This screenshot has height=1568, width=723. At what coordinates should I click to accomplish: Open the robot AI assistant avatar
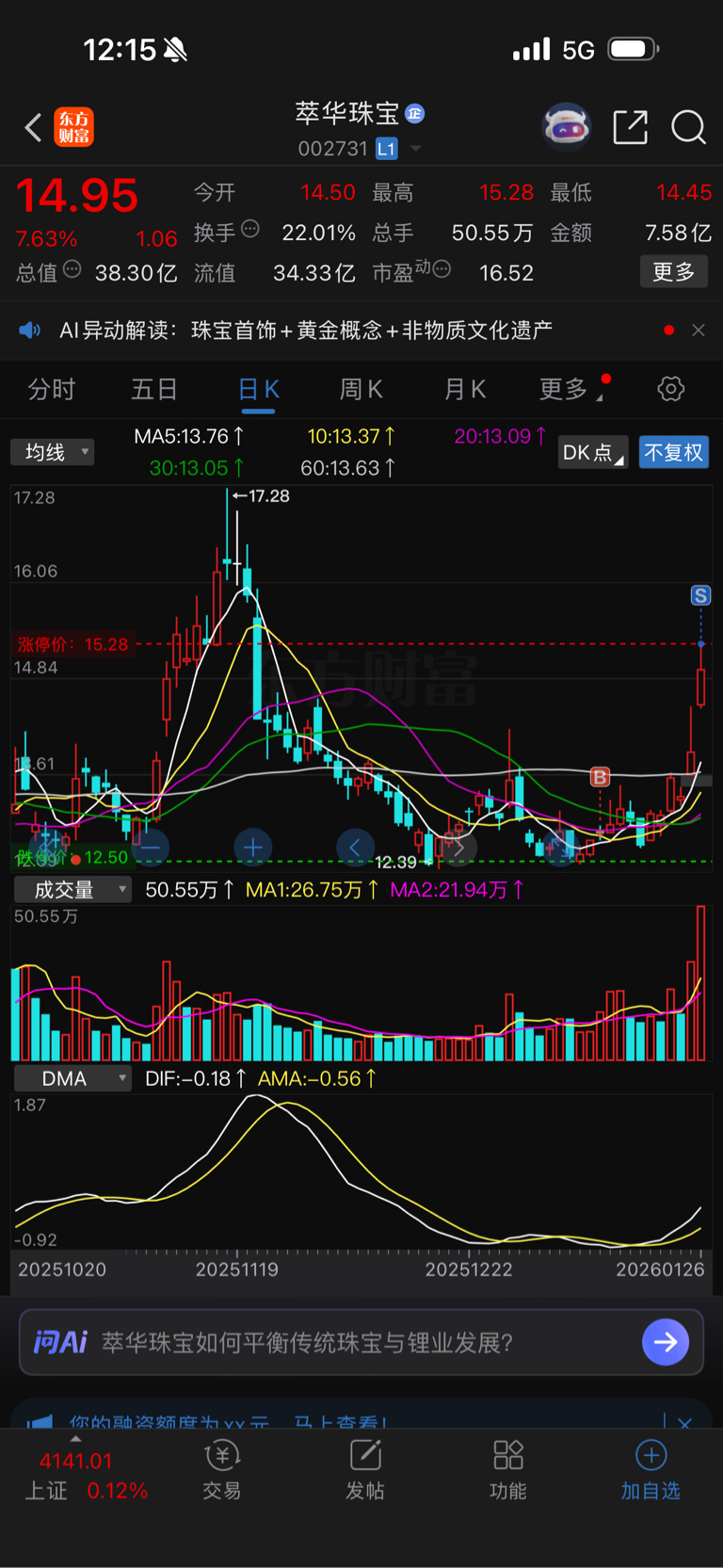coord(566,126)
